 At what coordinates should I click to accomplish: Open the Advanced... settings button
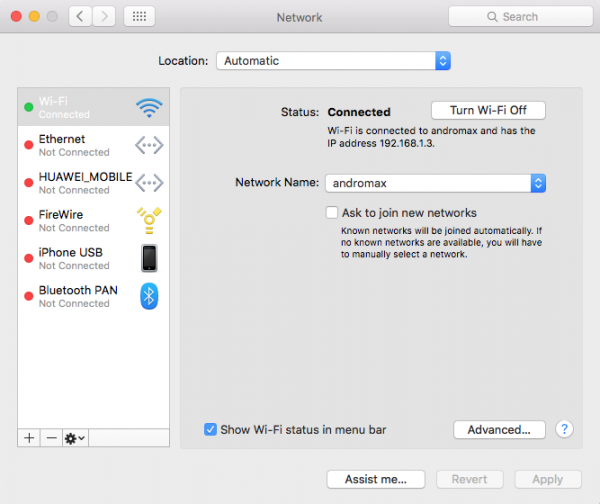click(x=499, y=430)
